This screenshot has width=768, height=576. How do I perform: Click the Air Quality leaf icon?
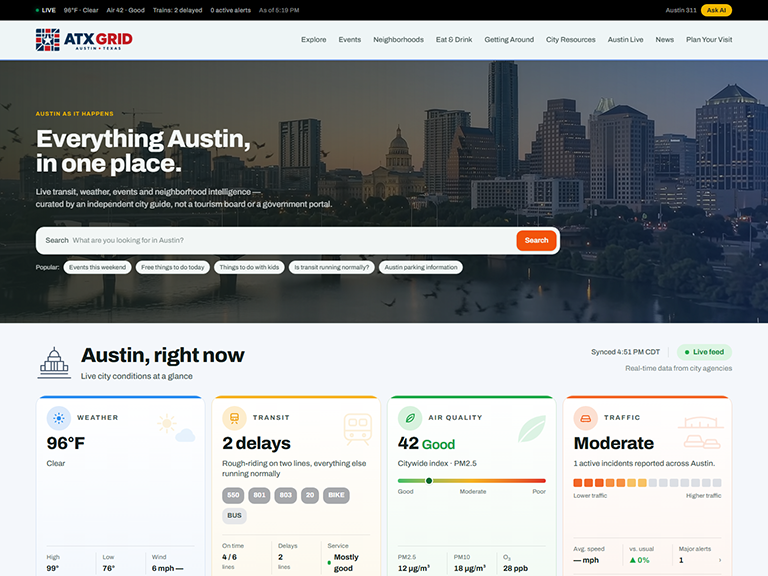[410, 418]
